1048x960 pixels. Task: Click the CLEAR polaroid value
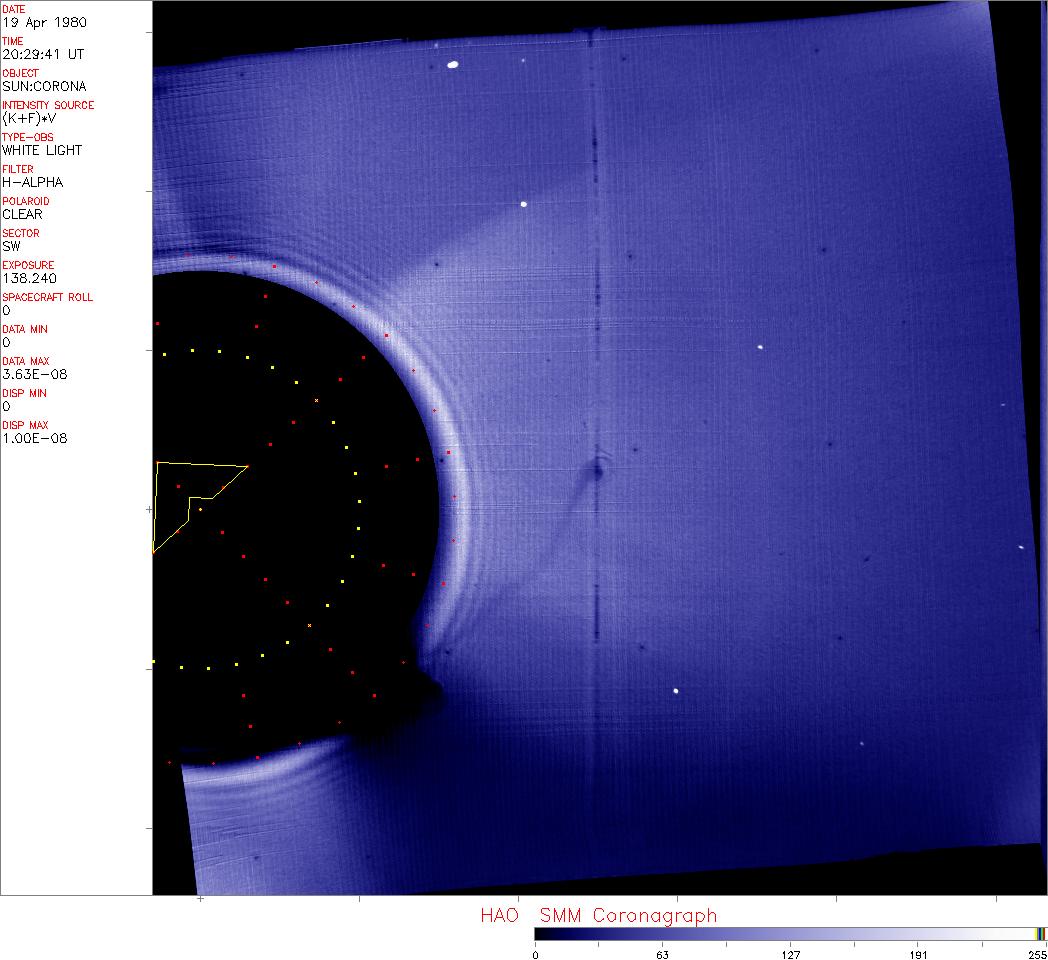point(22,214)
